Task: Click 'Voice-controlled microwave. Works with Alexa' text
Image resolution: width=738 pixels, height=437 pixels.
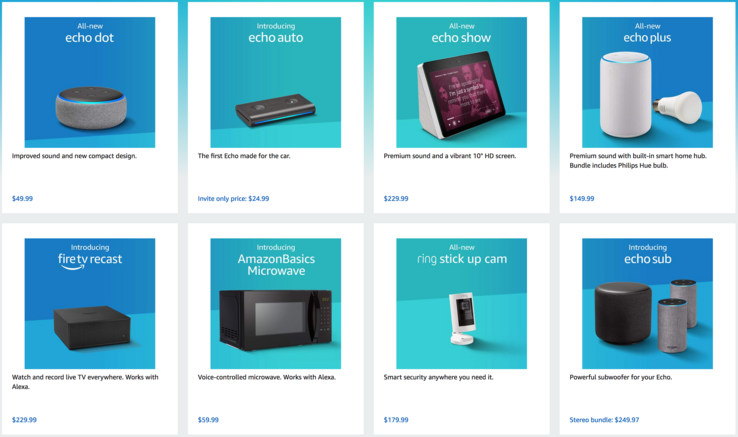Action: pyautogui.click(x=266, y=377)
